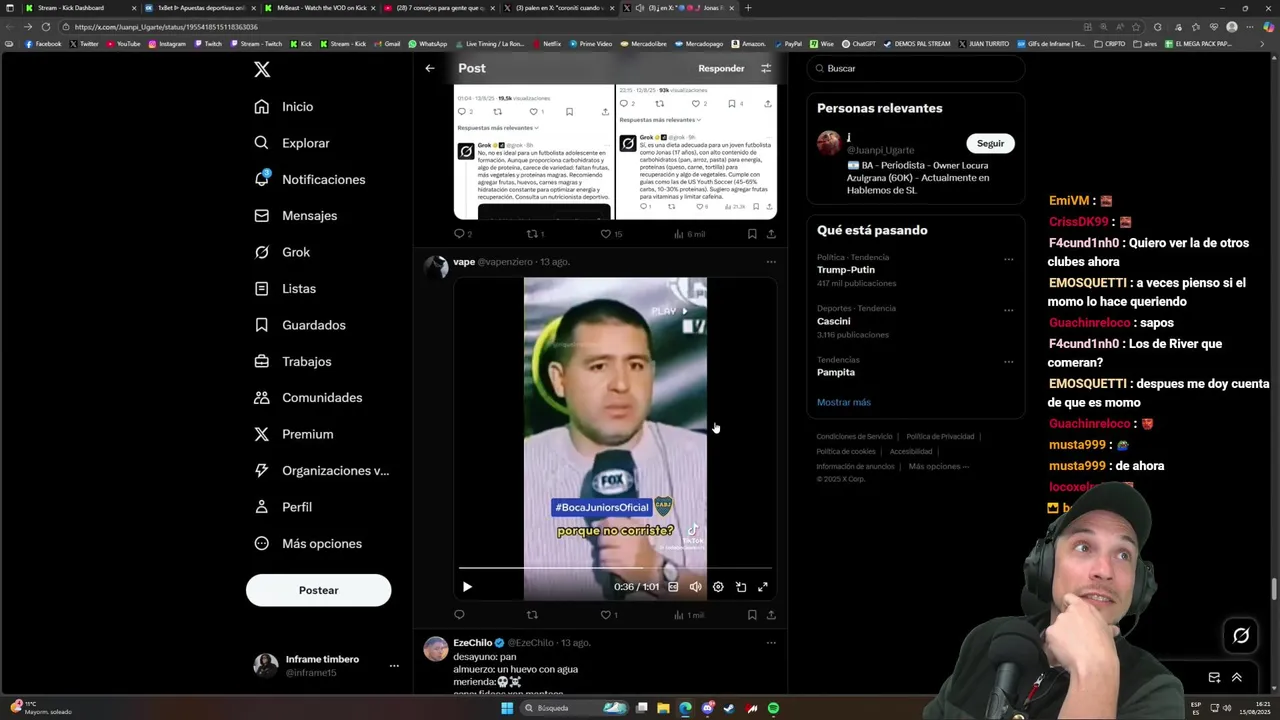Open more options for Trump-Putin trend
Image resolution: width=1280 pixels, height=720 pixels.
pyautogui.click(x=1008, y=259)
